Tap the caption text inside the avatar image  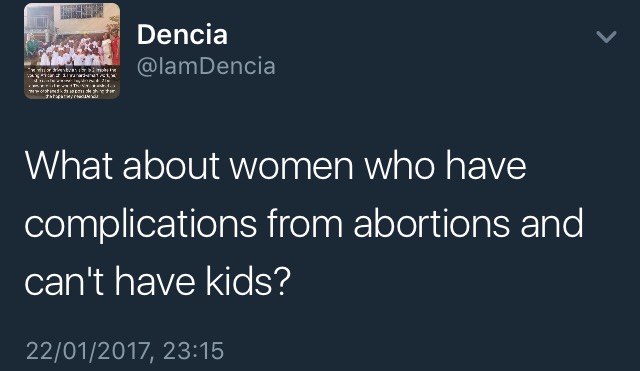[72, 84]
